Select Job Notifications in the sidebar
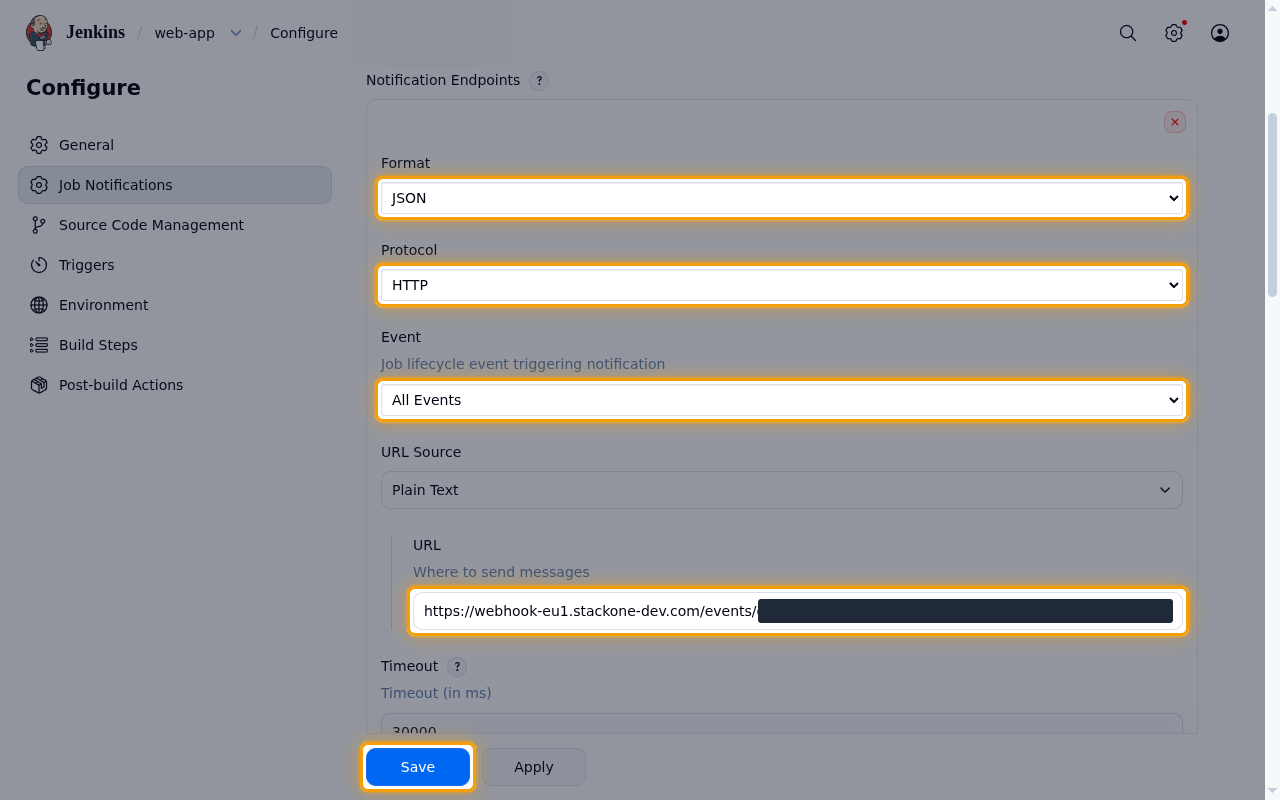The width and height of the screenshot is (1280, 800). click(175, 185)
